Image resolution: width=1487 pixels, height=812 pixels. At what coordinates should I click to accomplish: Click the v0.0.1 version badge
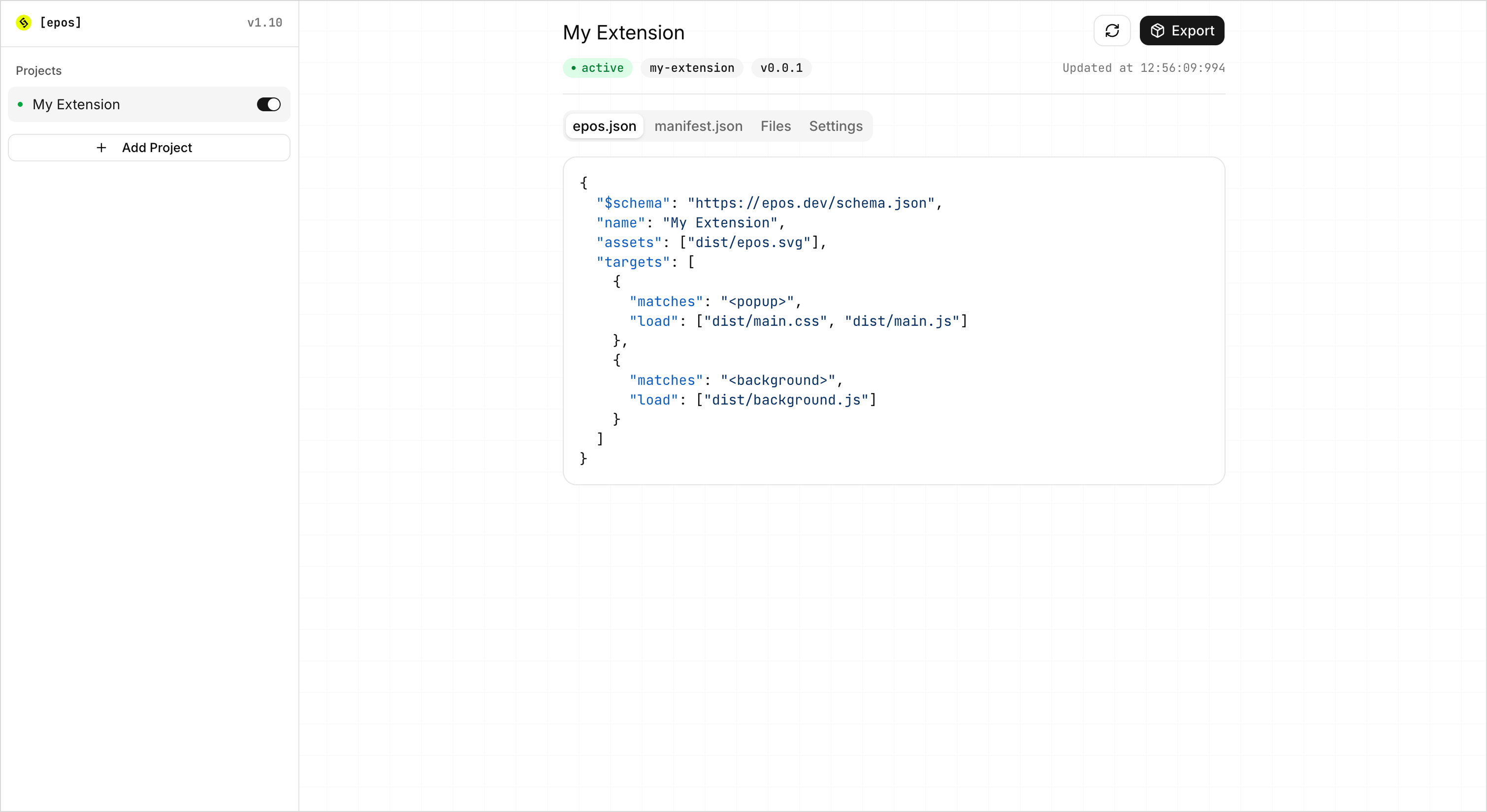[780, 68]
